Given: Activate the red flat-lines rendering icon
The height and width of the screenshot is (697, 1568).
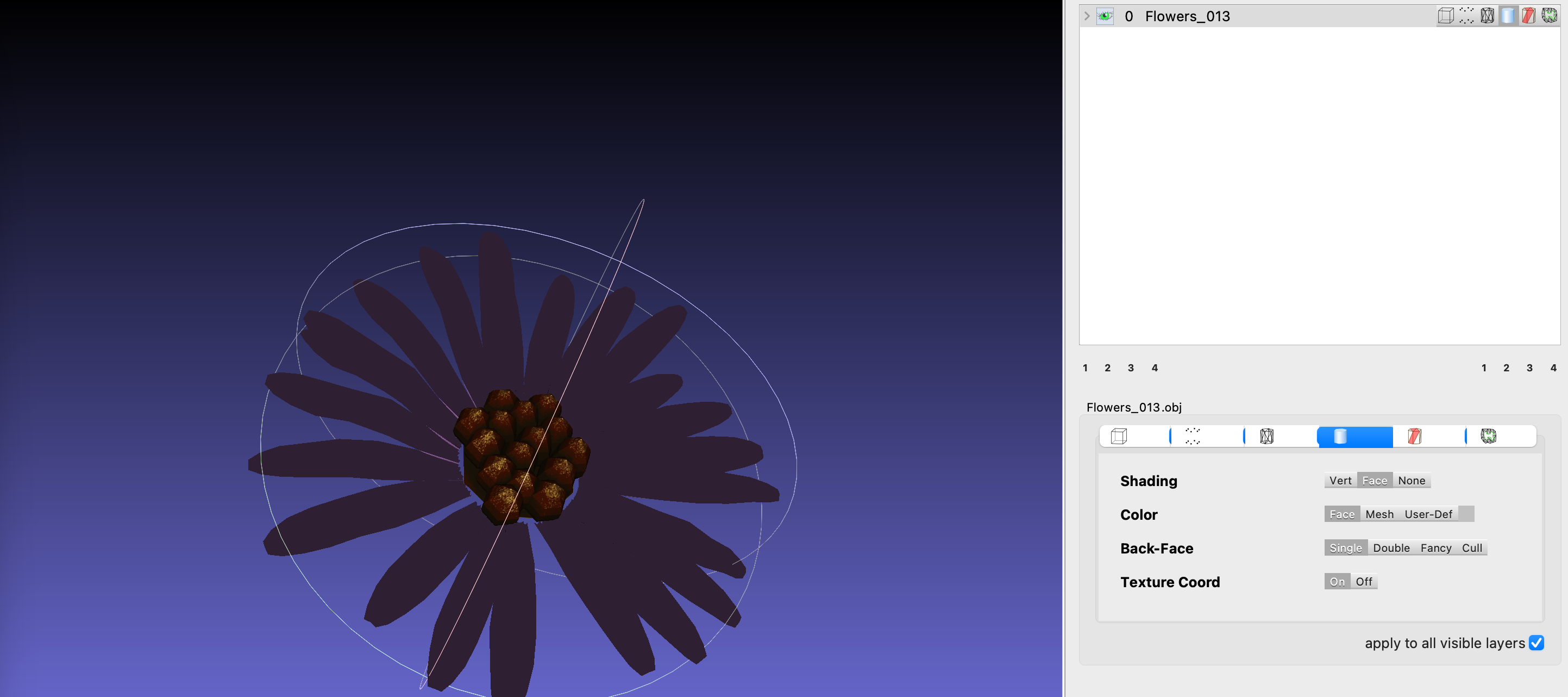Looking at the screenshot, I should (x=1528, y=16).
